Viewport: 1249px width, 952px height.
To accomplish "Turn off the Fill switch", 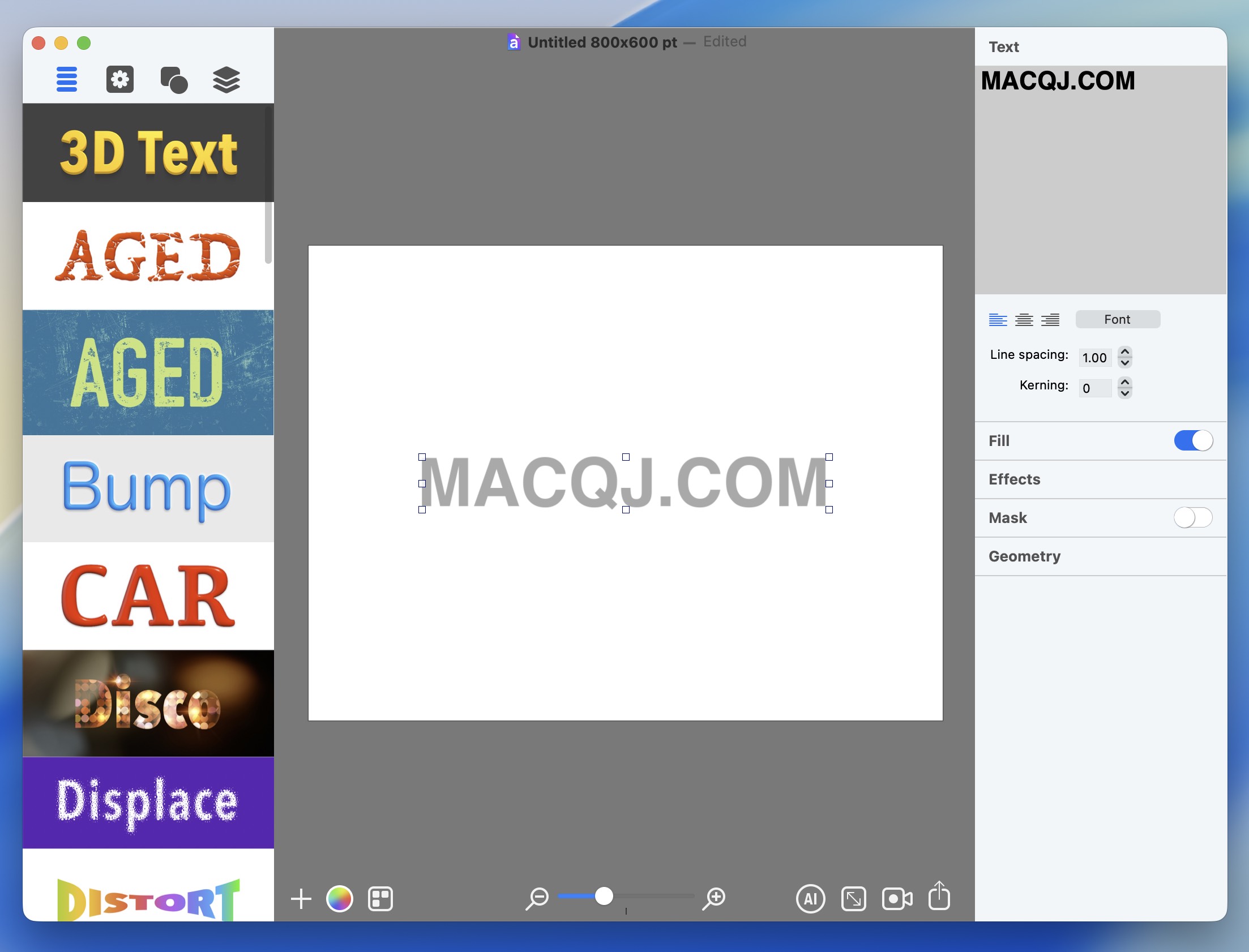I will (1193, 440).
